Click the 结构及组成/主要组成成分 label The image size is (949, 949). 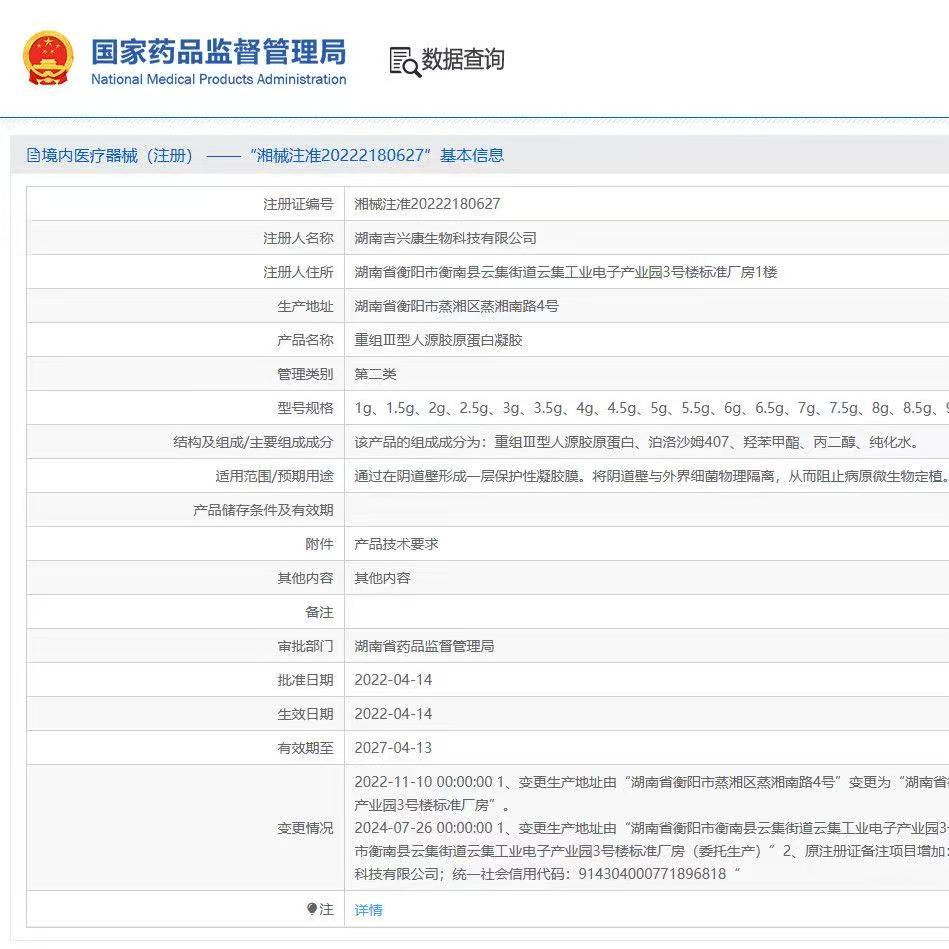pyautogui.click(x=254, y=442)
